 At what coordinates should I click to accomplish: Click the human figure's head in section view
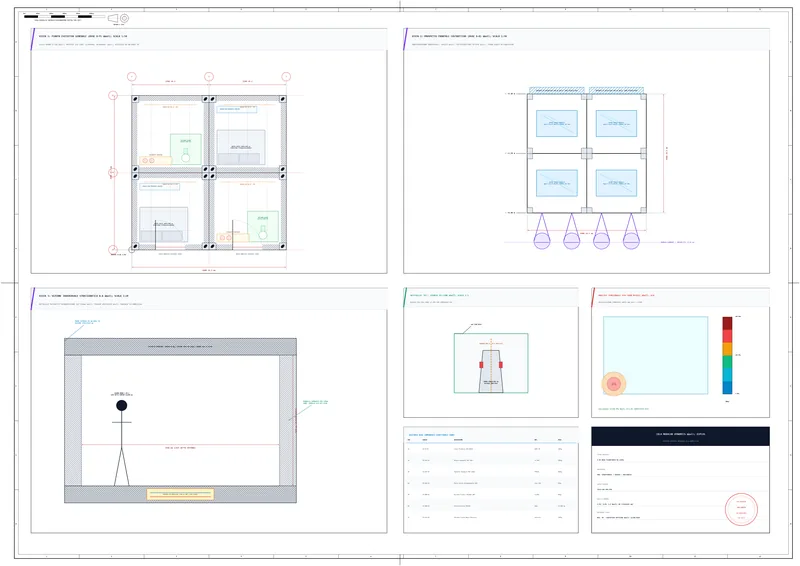121,405
